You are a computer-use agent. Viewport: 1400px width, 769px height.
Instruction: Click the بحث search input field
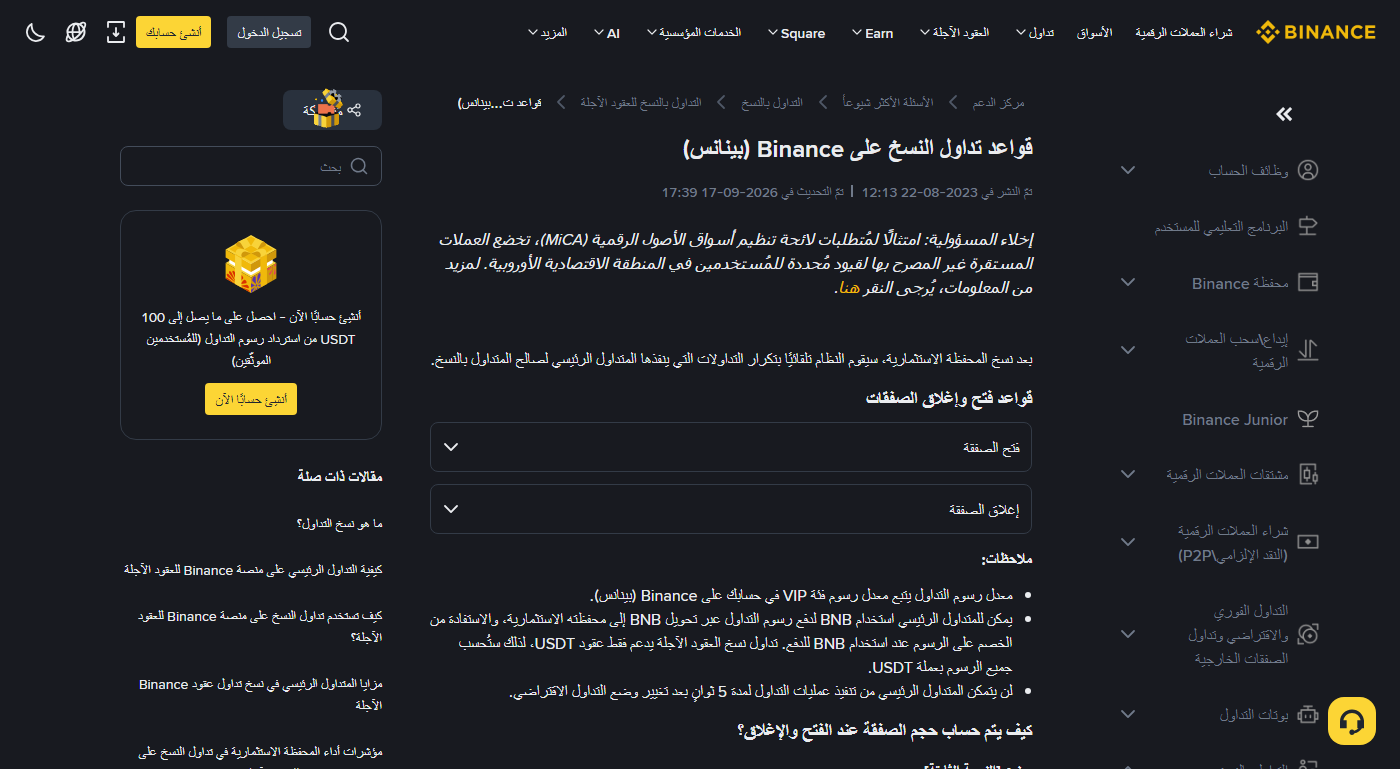click(x=251, y=166)
